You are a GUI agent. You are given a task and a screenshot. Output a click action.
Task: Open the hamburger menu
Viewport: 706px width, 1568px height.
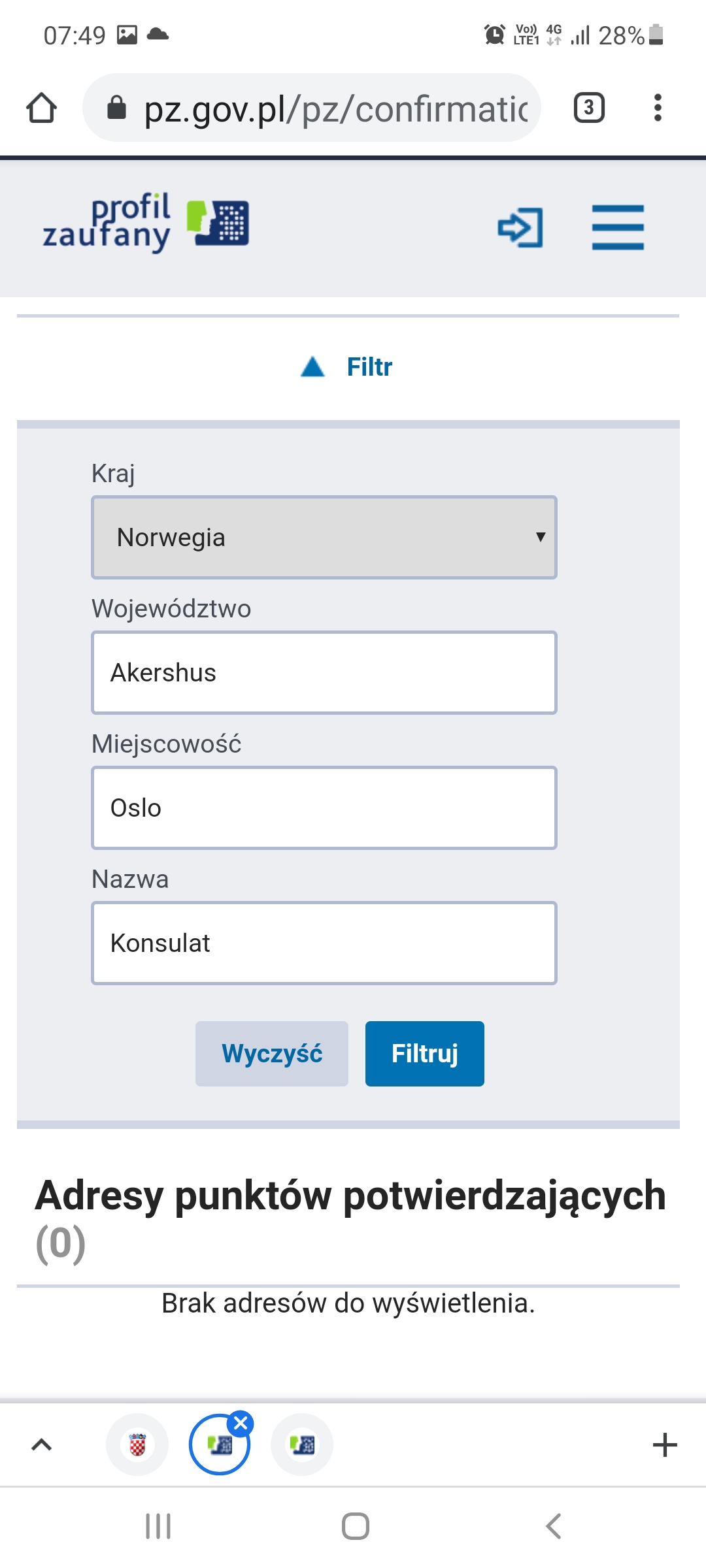point(617,227)
